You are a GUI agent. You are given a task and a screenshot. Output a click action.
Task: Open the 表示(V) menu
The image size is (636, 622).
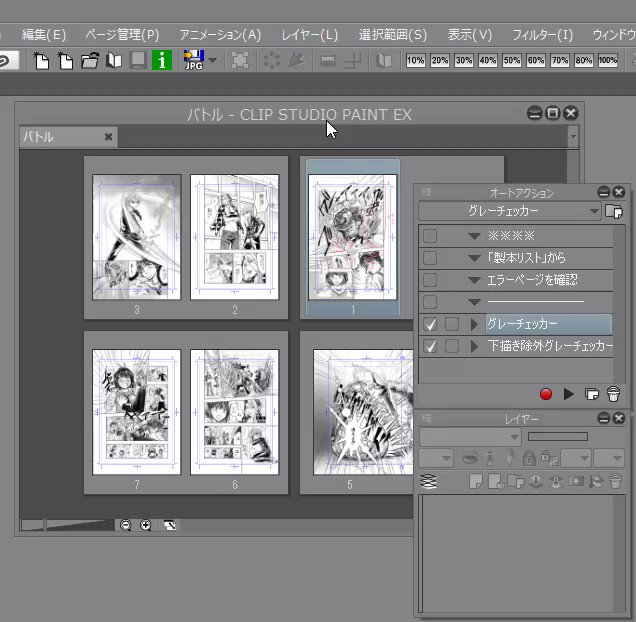click(470, 35)
